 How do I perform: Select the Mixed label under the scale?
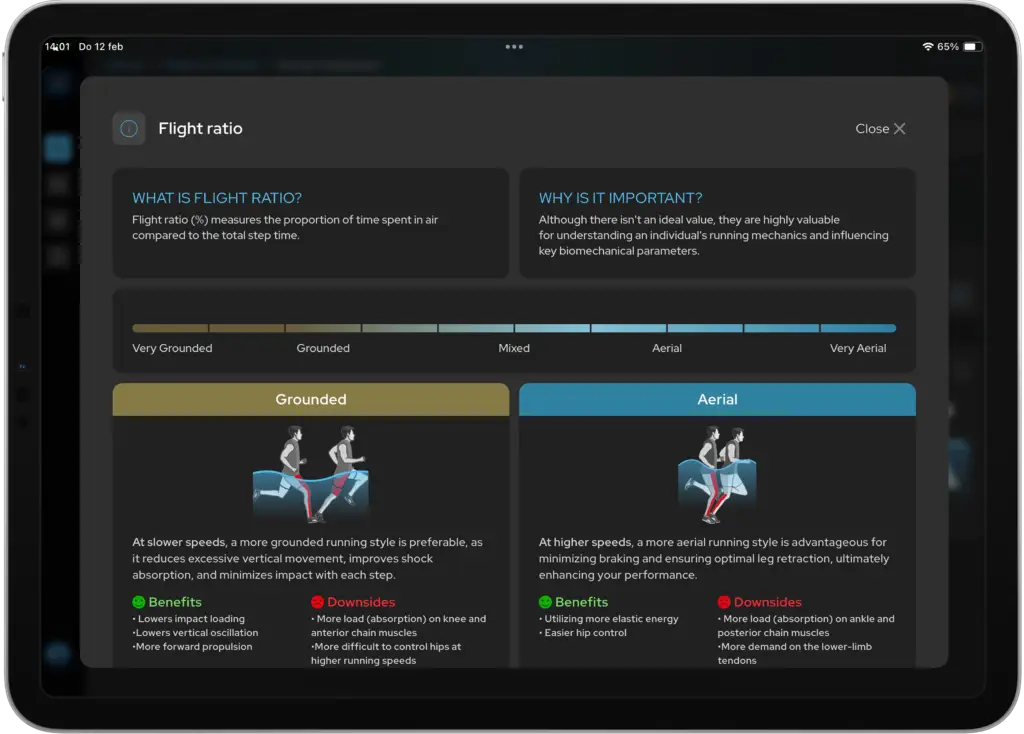(514, 348)
